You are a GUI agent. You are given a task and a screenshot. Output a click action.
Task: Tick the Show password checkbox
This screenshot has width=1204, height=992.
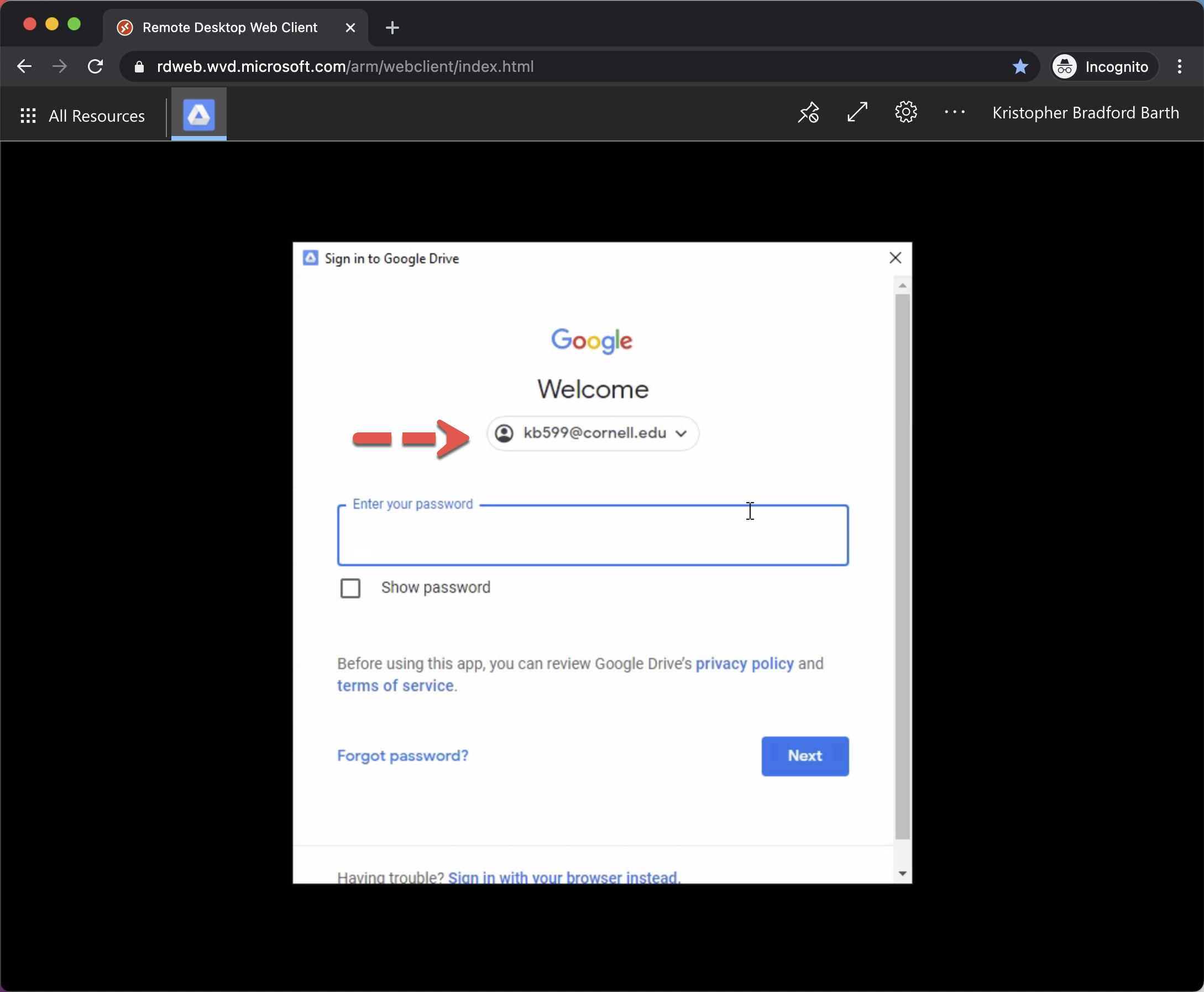[350, 587]
